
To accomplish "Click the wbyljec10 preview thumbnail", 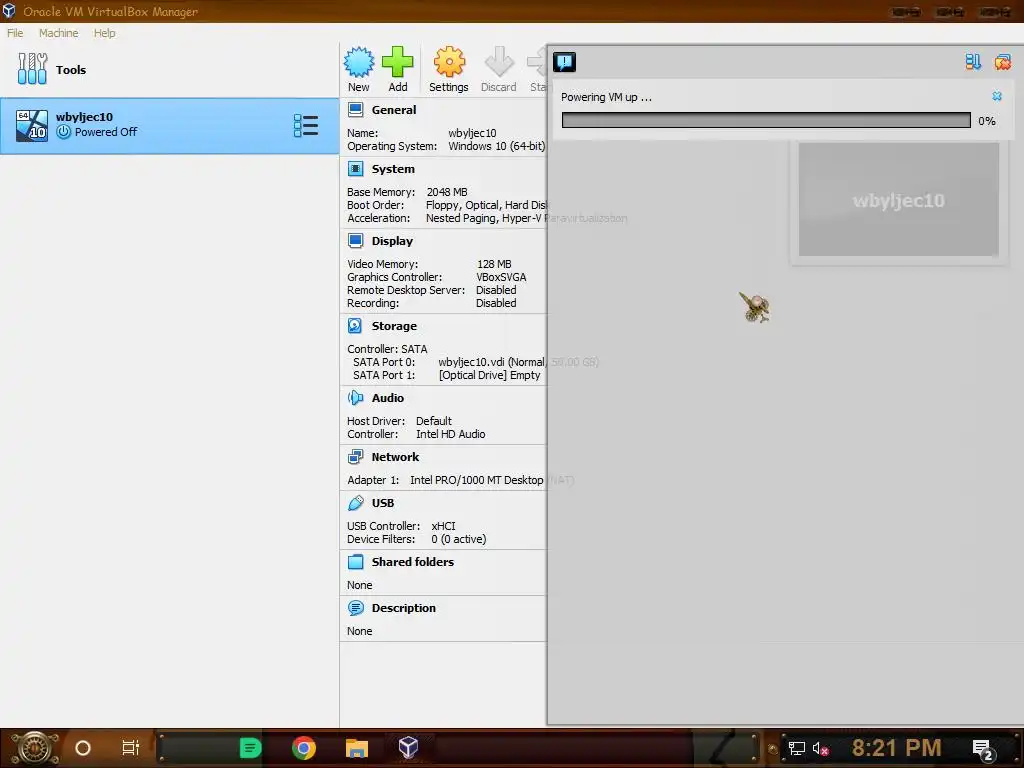I will (x=899, y=200).
